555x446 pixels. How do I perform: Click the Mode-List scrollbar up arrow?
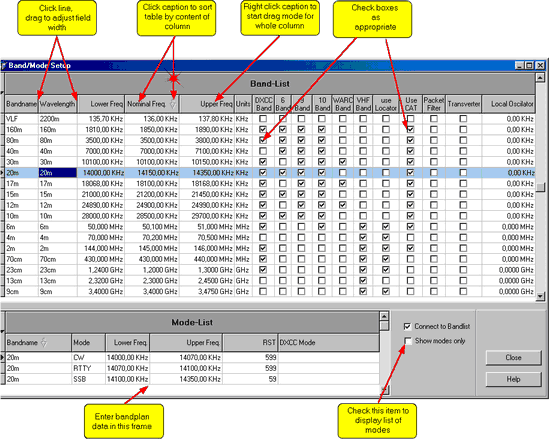coord(384,316)
